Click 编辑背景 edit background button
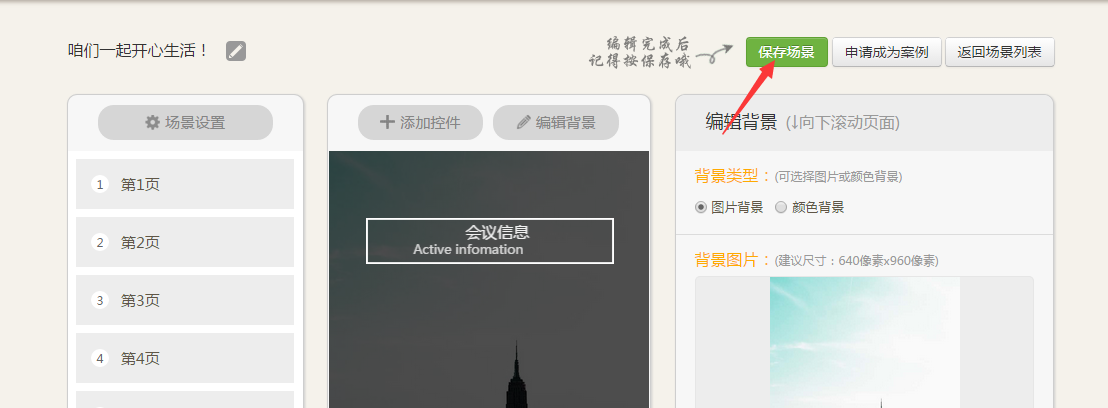 555,122
